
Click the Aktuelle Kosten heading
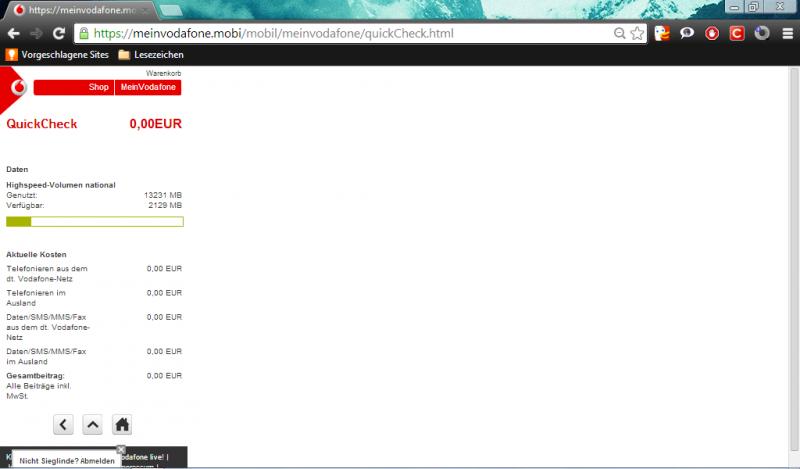coord(36,255)
